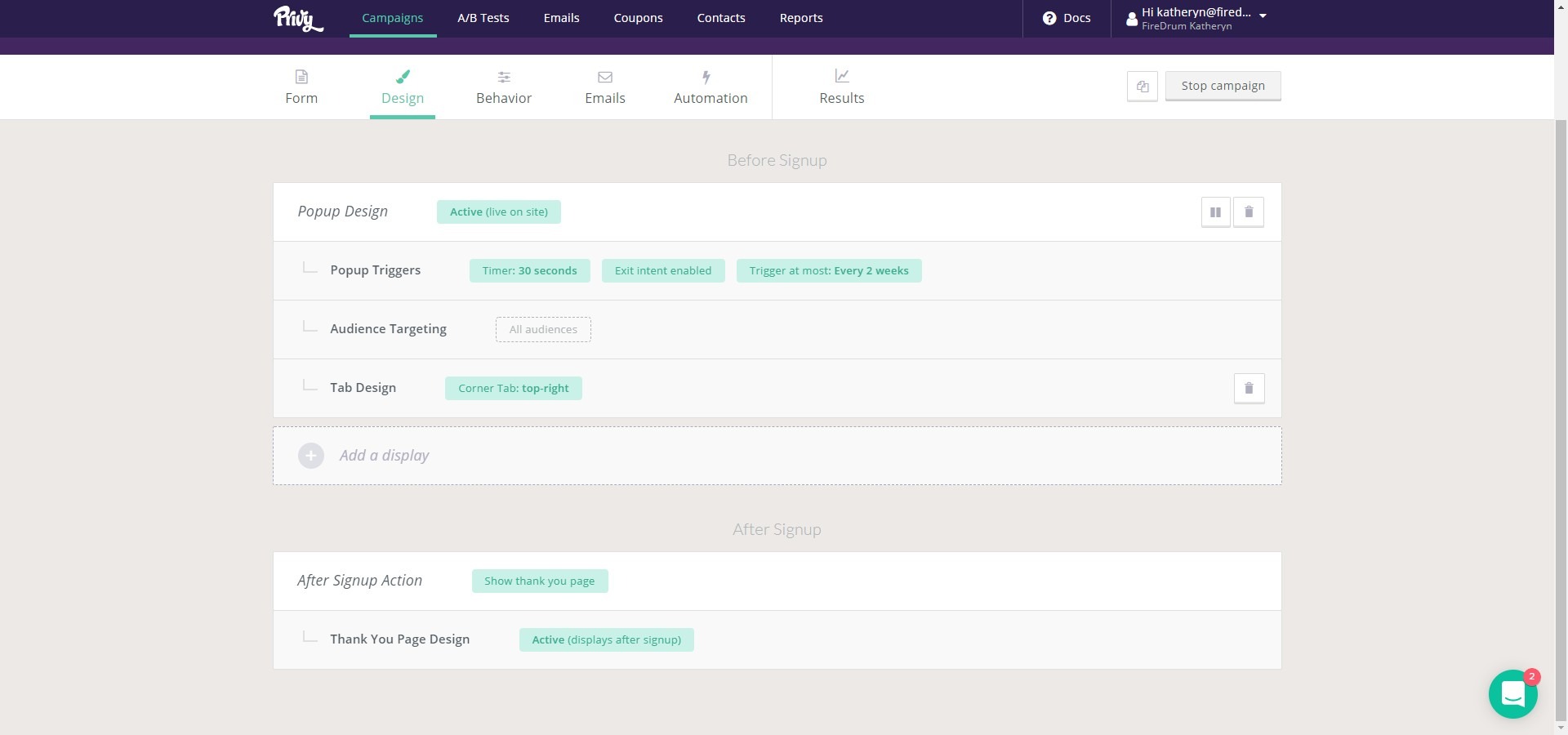Viewport: 1568px width, 735px height.
Task: Click Trigger at most: Every 2 weeks tag
Action: [x=829, y=270]
